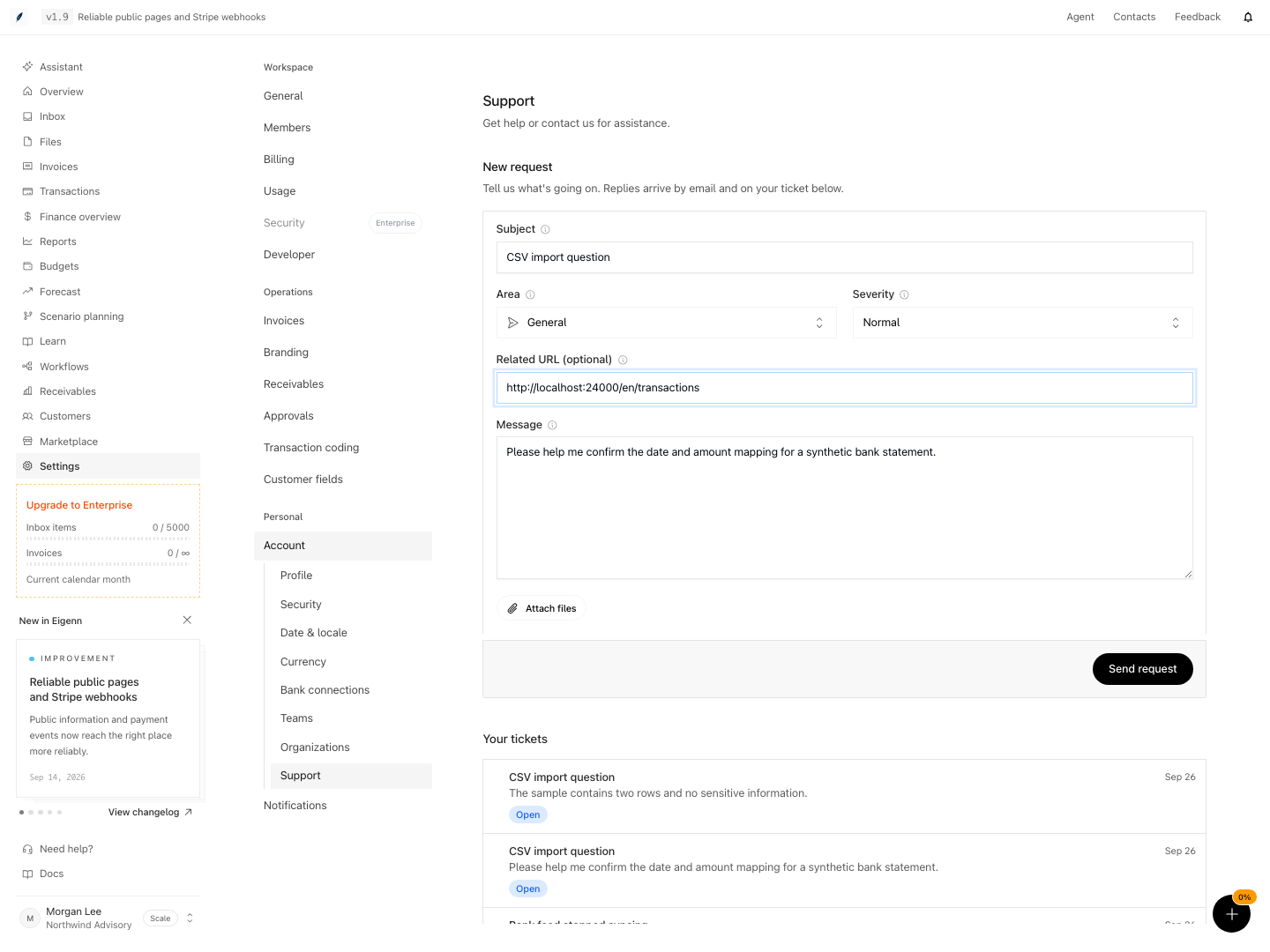Click the Customers people icon

click(27, 416)
